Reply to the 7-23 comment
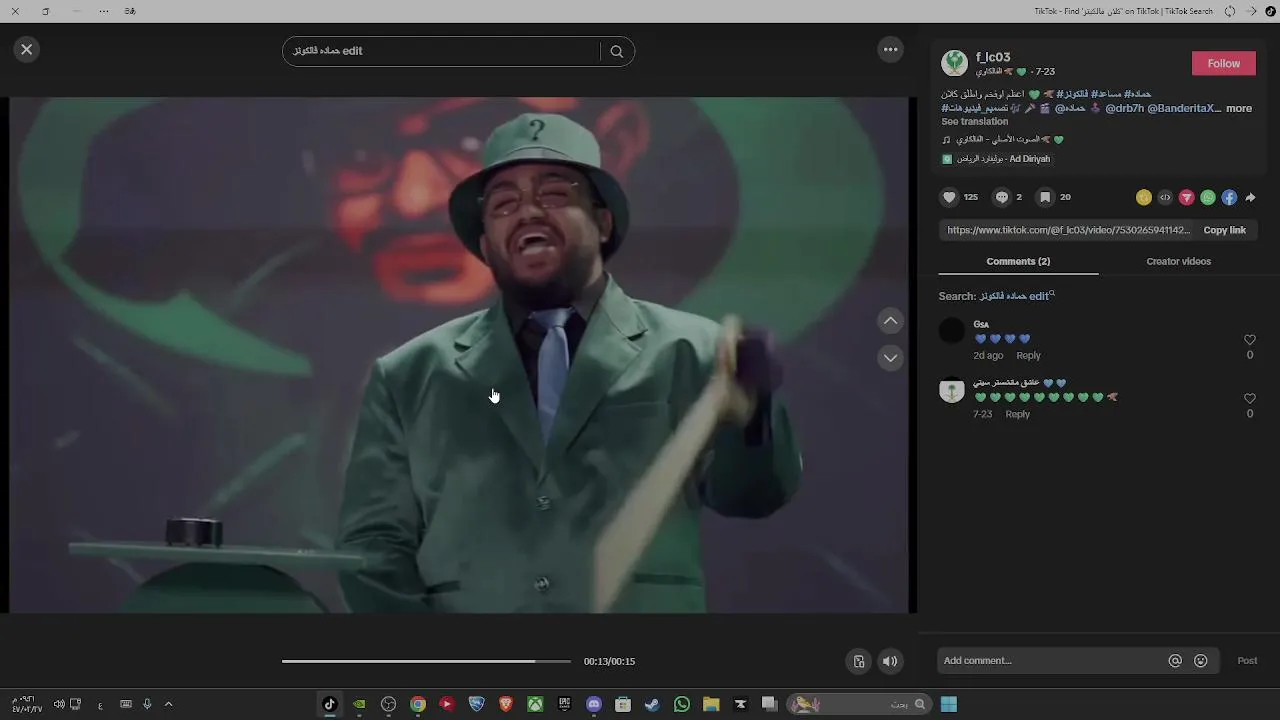1280x720 pixels. pyautogui.click(x=1017, y=414)
